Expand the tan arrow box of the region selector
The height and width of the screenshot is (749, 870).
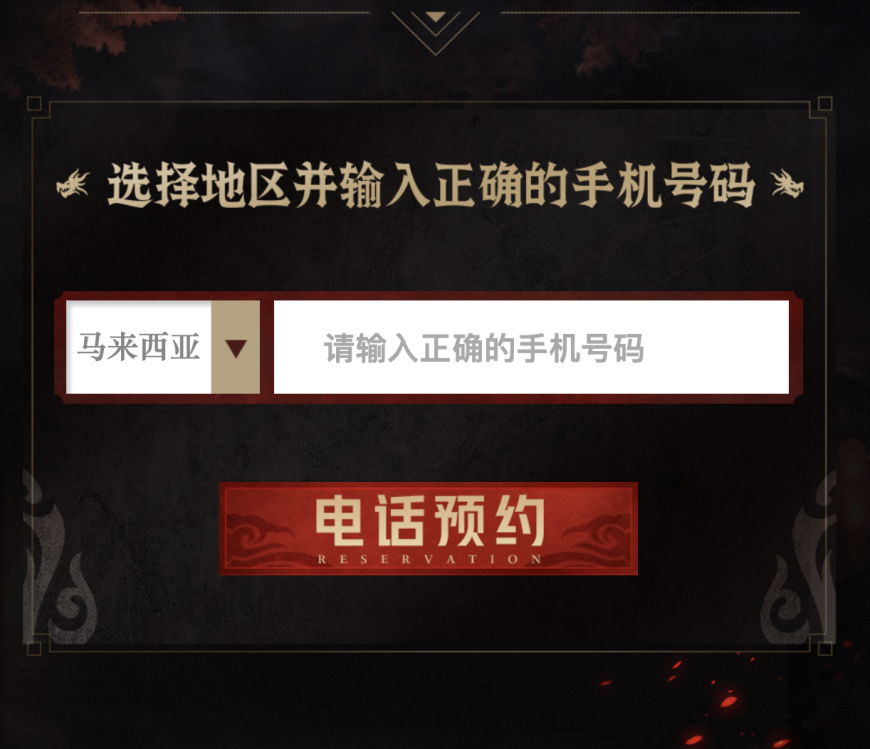point(235,347)
